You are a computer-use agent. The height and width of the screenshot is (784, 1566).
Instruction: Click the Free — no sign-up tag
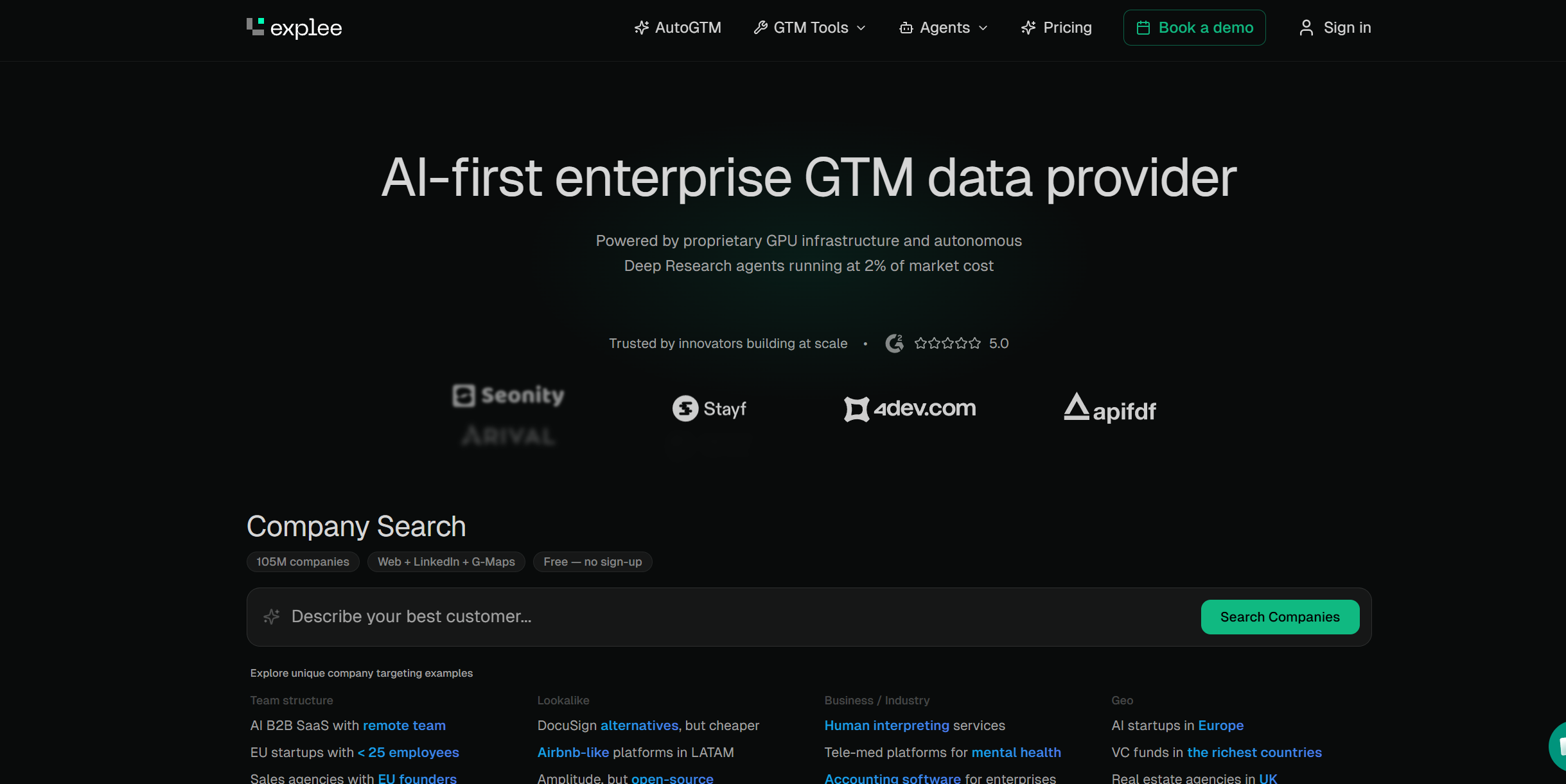(x=592, y=562)
